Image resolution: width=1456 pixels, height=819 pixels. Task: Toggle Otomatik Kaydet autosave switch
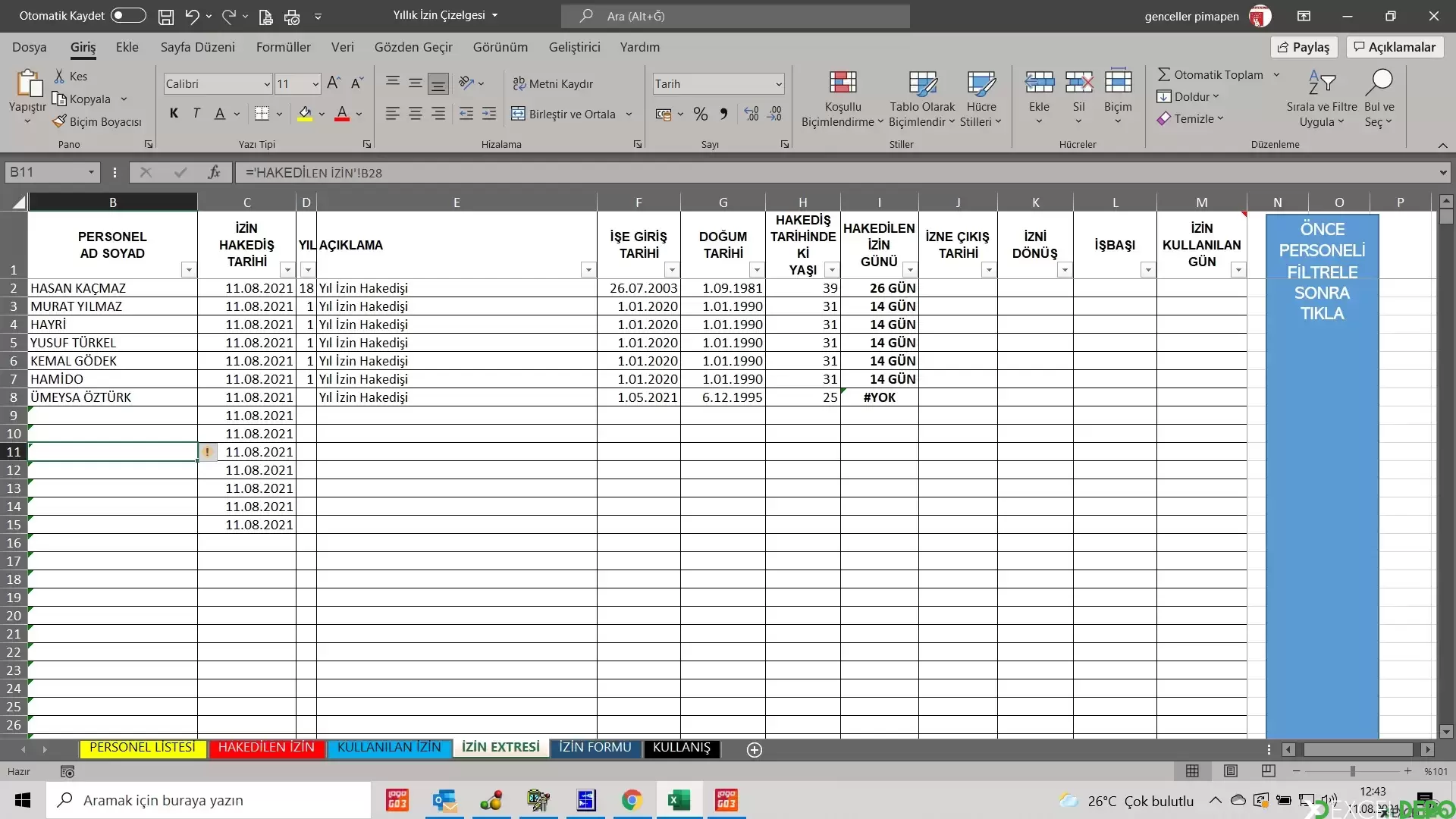click(x=128, y=16)
